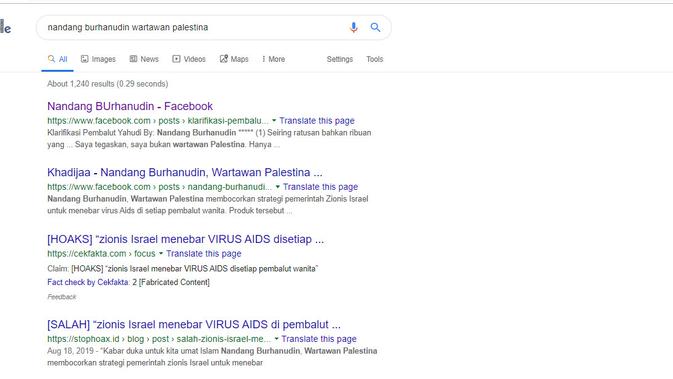Click the 'Claim: [HOAKS]' snippet line
The image size is (673, 379).
[x=182, y=269]
